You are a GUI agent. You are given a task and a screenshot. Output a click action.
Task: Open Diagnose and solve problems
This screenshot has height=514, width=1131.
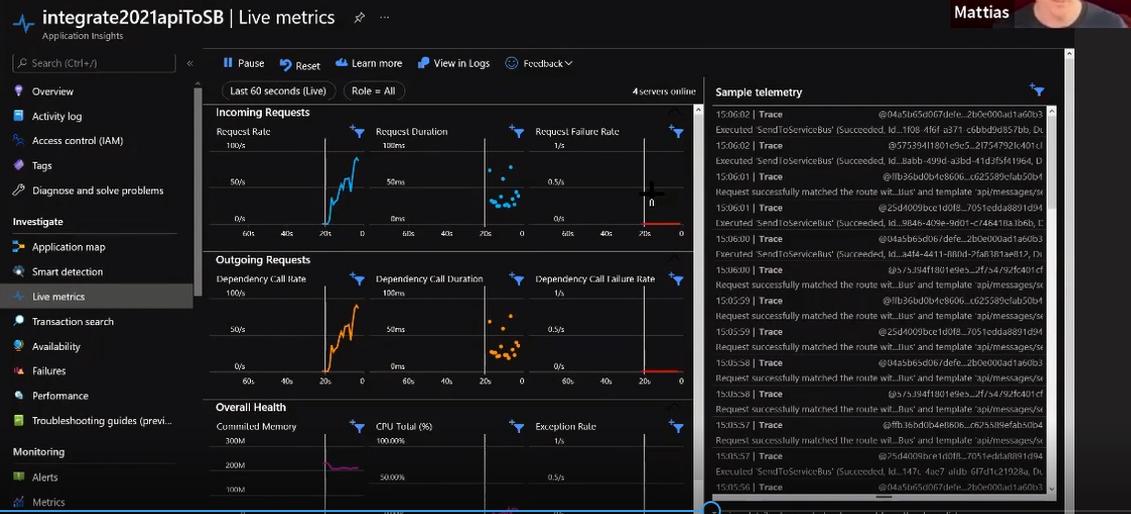[97, 190]
